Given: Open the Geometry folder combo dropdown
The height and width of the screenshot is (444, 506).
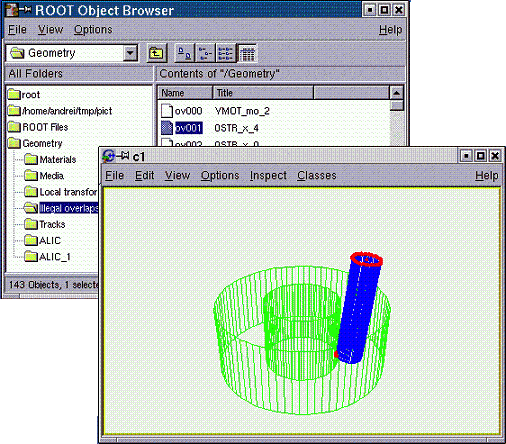Looking at the screenshot, I should coord(130,53).
